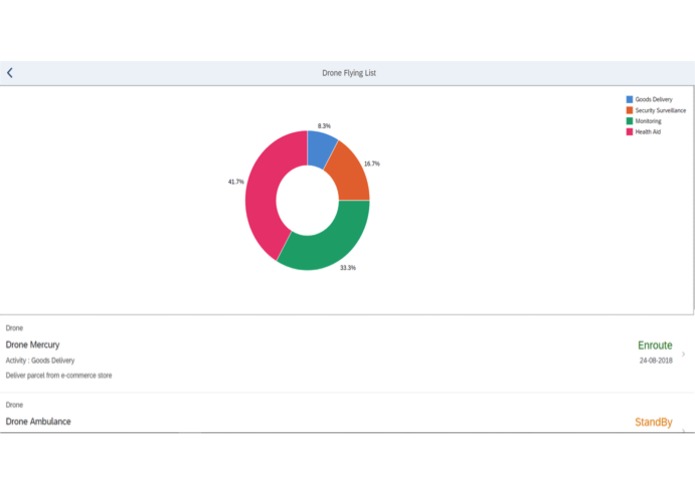Click the blue 8.3% donut slice
The height and width of the screenshot is (494, 695).
pos(320,148)
